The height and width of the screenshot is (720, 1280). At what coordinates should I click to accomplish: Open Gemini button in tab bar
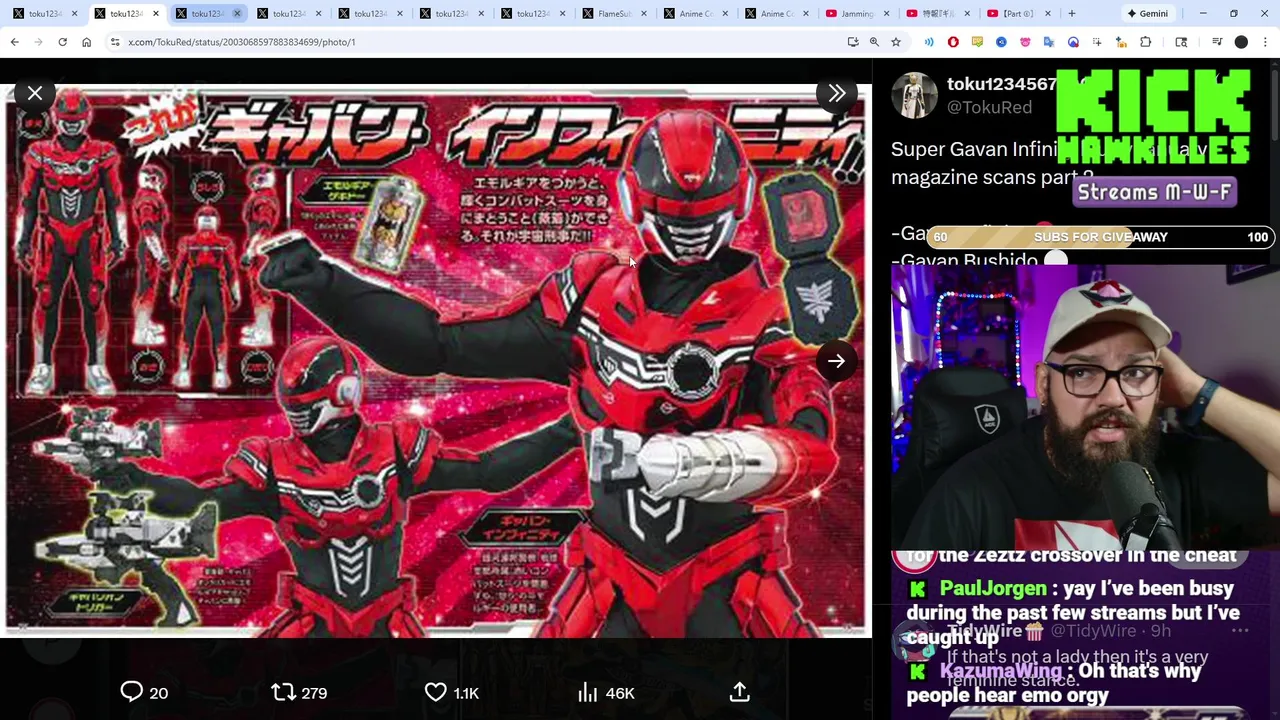[1147, 13]
